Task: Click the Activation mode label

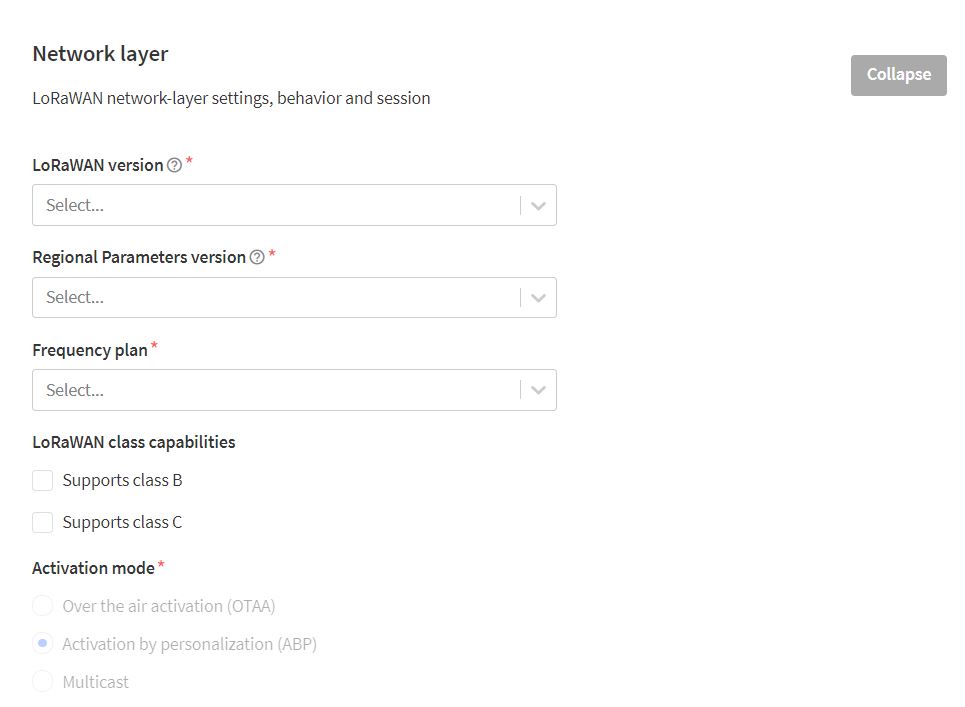Action: (92, 567)
